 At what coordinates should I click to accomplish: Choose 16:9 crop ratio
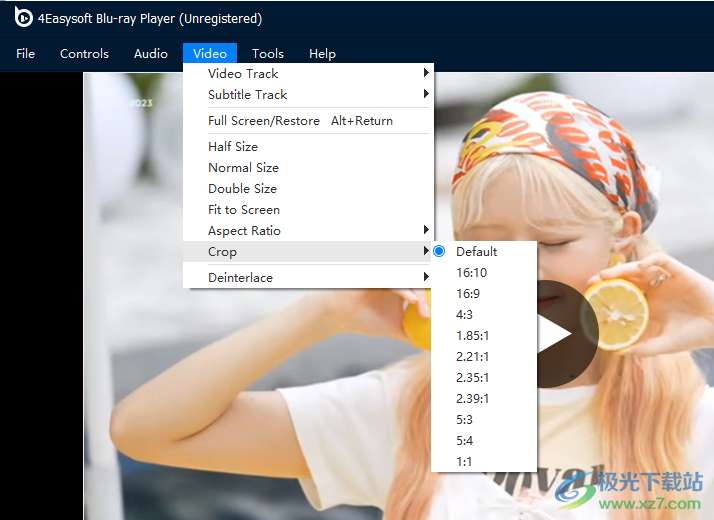(484, 293)
